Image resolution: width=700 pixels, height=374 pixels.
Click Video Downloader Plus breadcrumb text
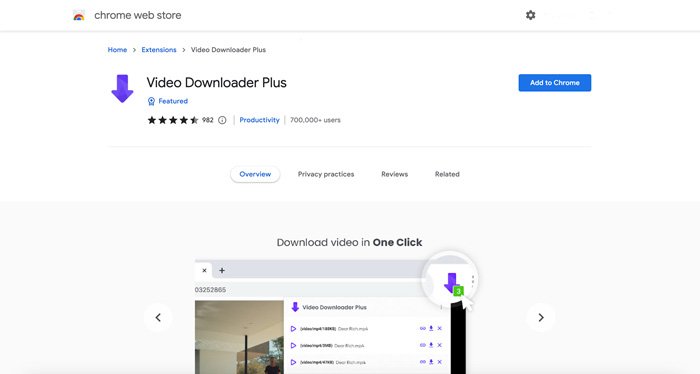(x=228, y=50)
